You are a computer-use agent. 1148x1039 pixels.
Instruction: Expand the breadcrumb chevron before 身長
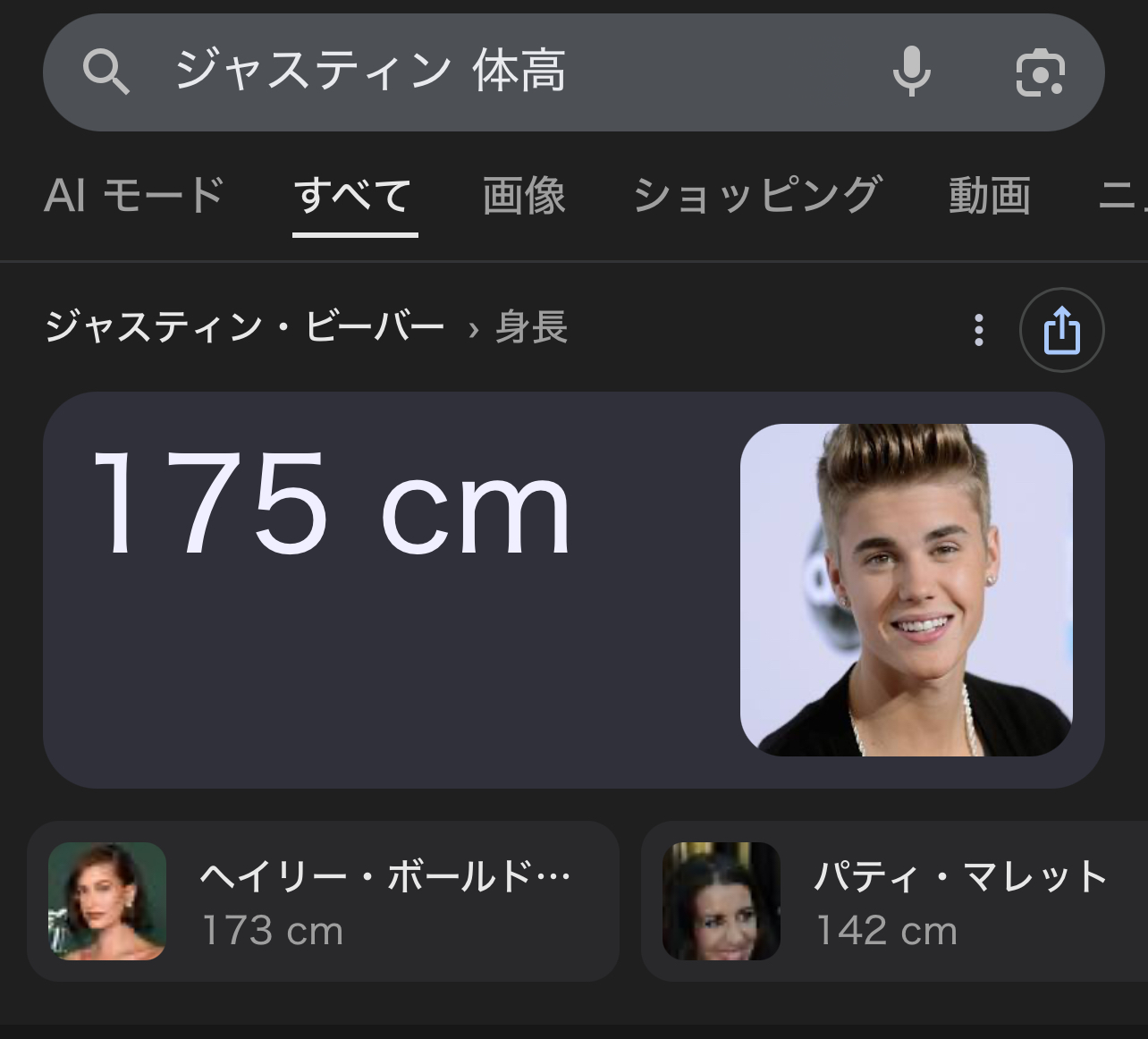click(x=474, y=330)
